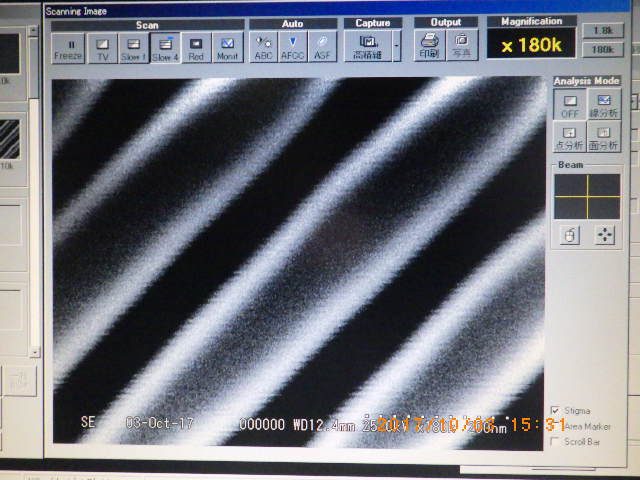Click the left panel scrollbar down arrow
Screen dimensions: 640x480
pos(35,352)
